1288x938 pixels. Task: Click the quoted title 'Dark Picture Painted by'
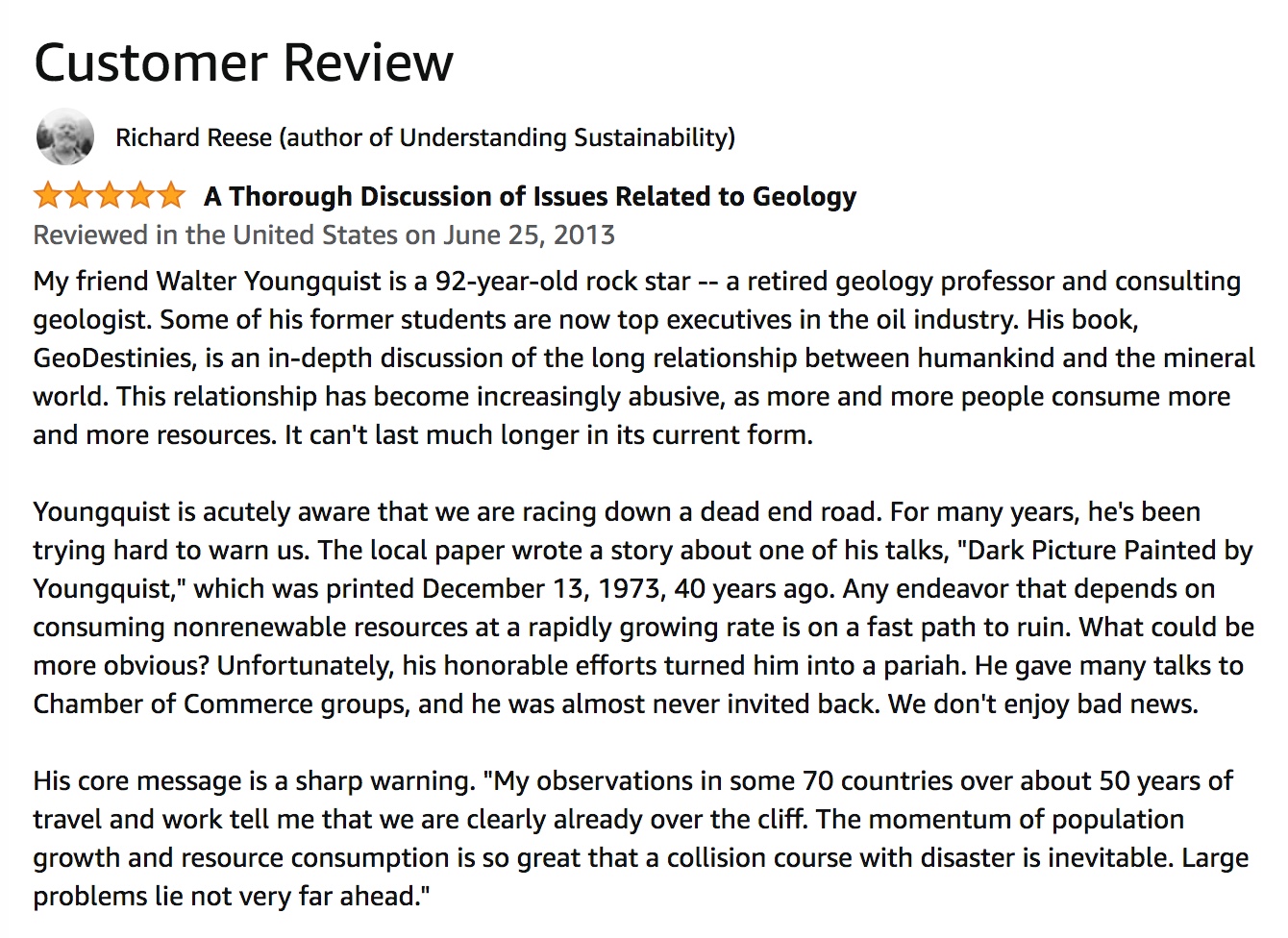(1105, 550)
